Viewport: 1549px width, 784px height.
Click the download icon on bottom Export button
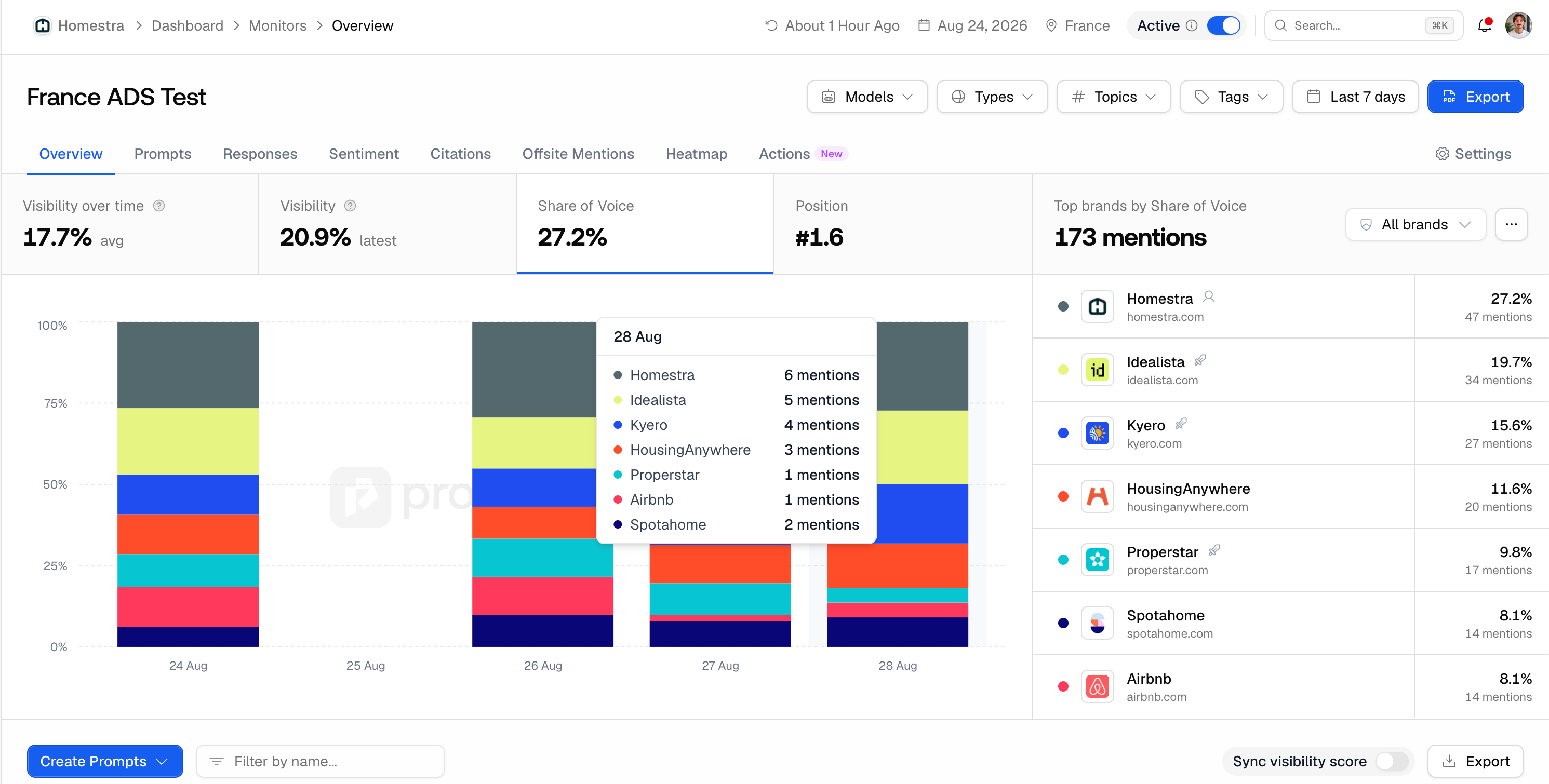pos(1449,761)
